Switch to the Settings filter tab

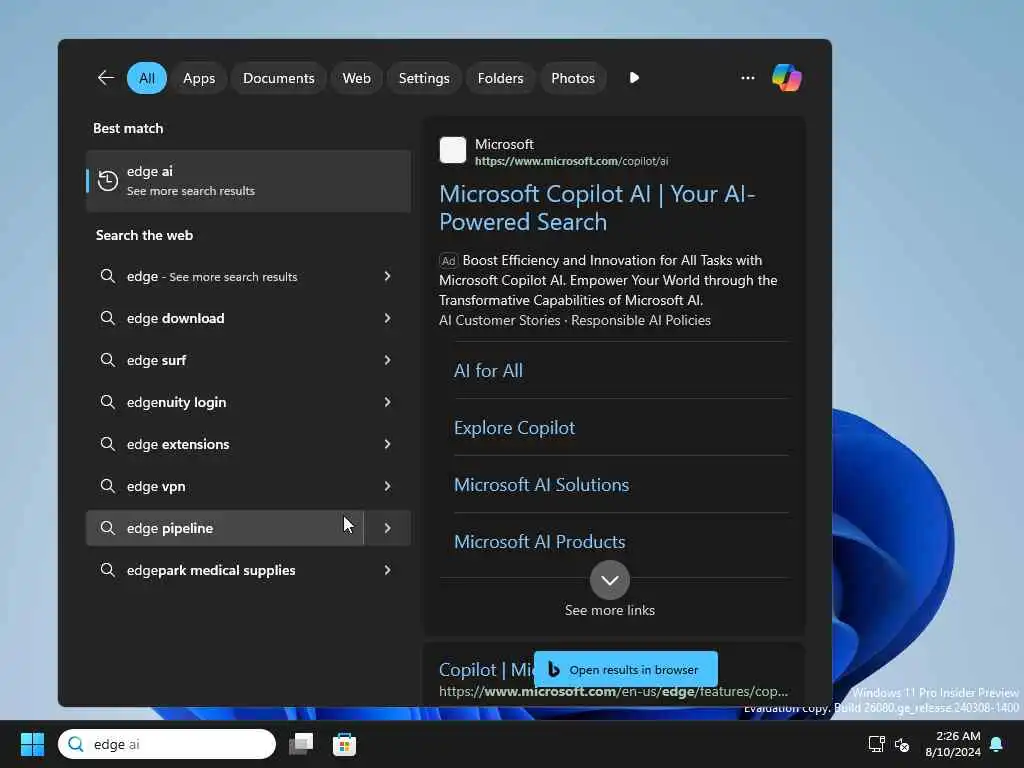click(424, 78)
